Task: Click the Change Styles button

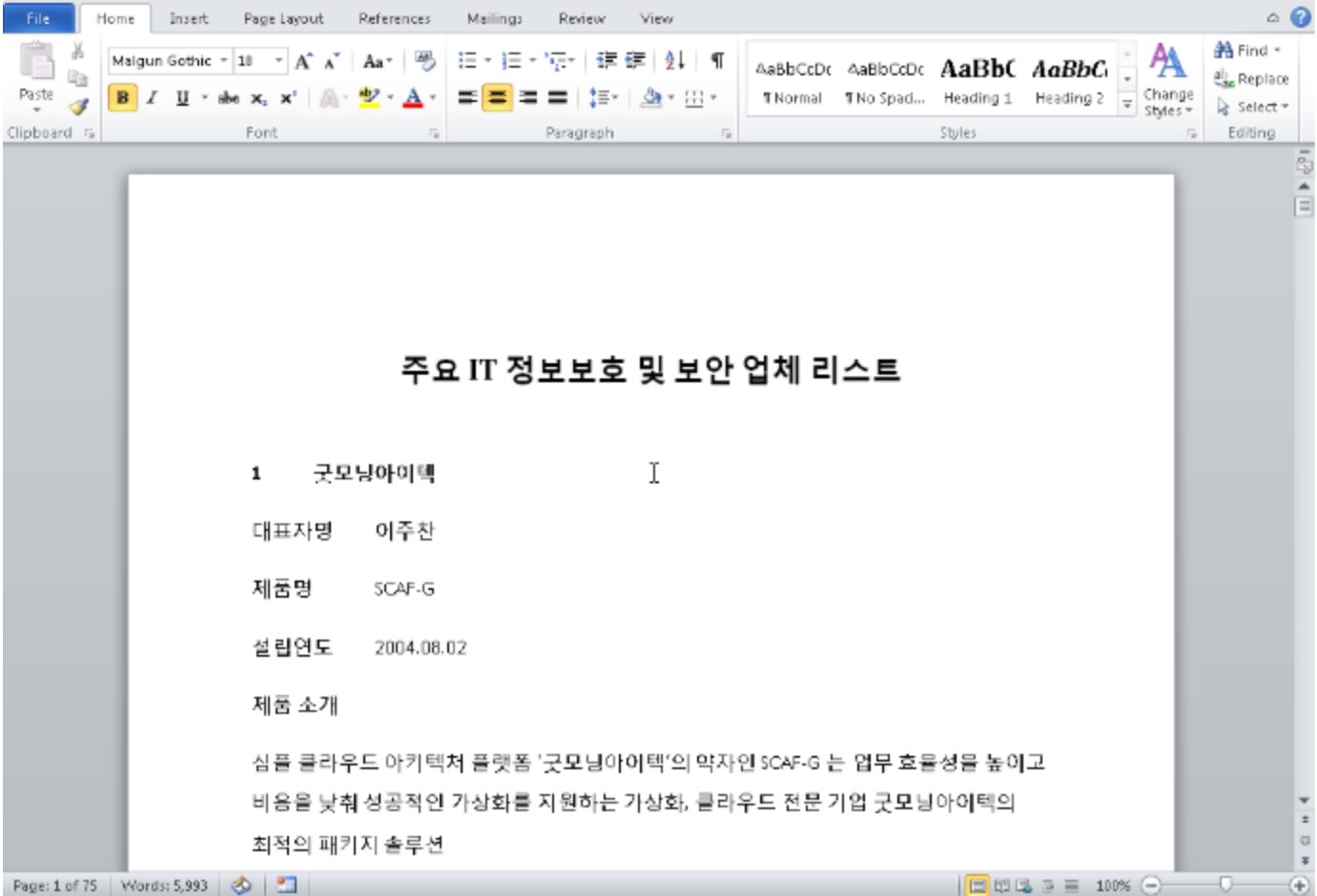Action: tap(1168, 82)
